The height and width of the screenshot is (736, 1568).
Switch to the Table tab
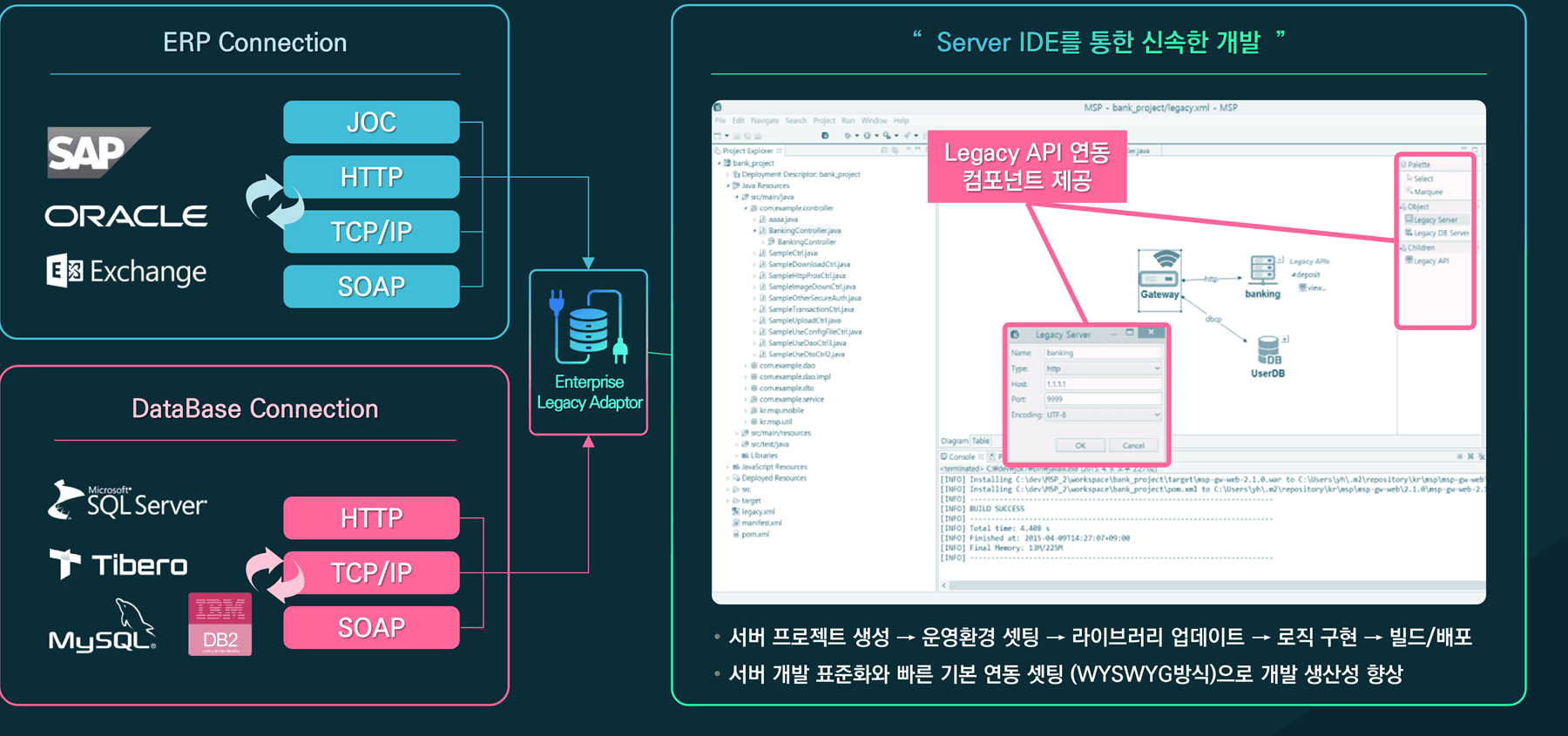pos(981,441)
